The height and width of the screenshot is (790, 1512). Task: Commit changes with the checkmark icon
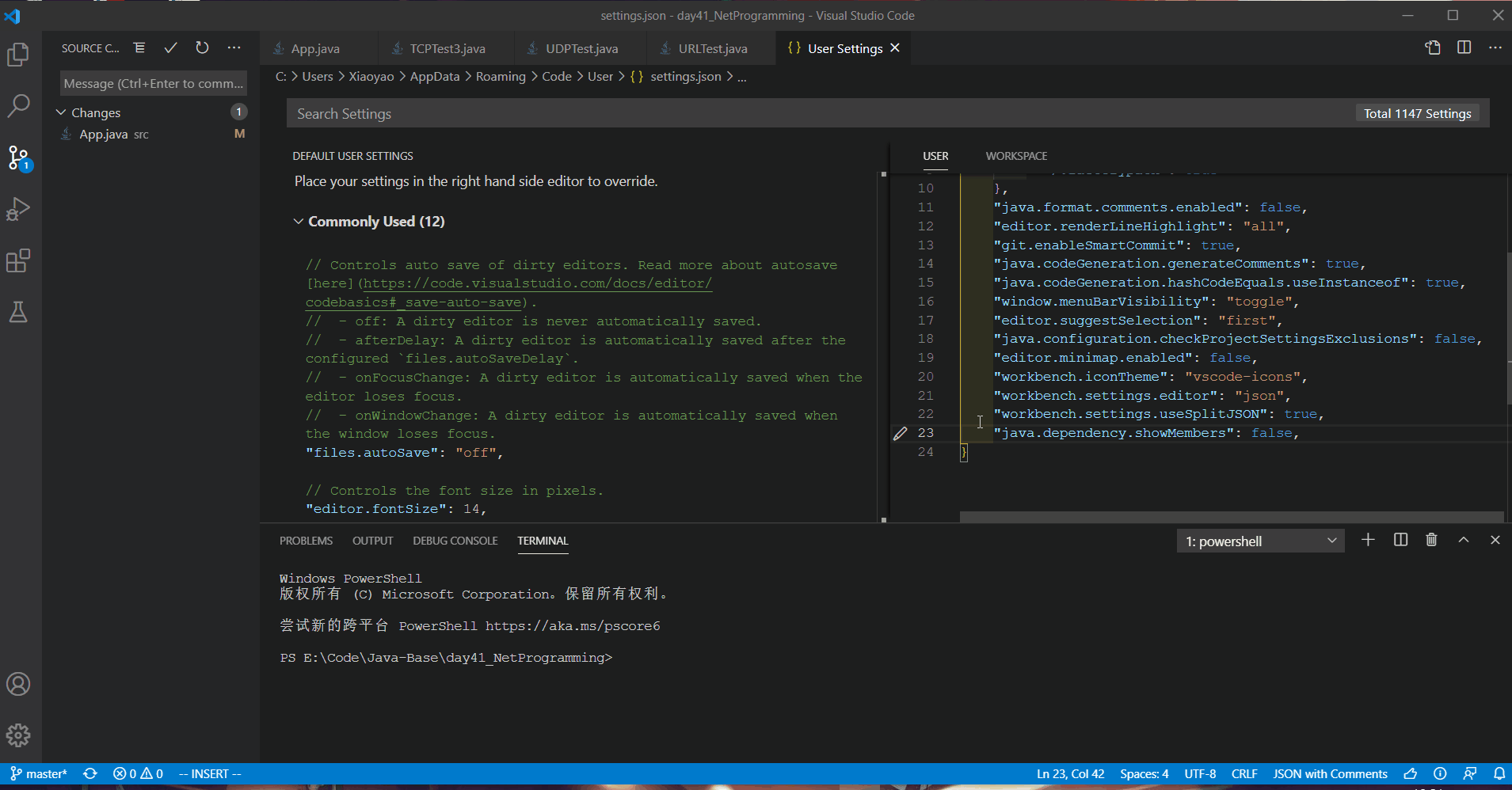[x=170, y=47]
